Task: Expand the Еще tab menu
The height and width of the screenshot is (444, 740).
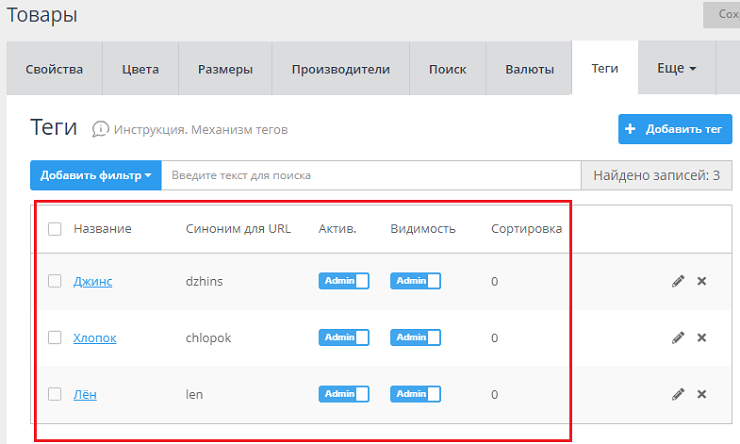Action: tap(676, 69)
